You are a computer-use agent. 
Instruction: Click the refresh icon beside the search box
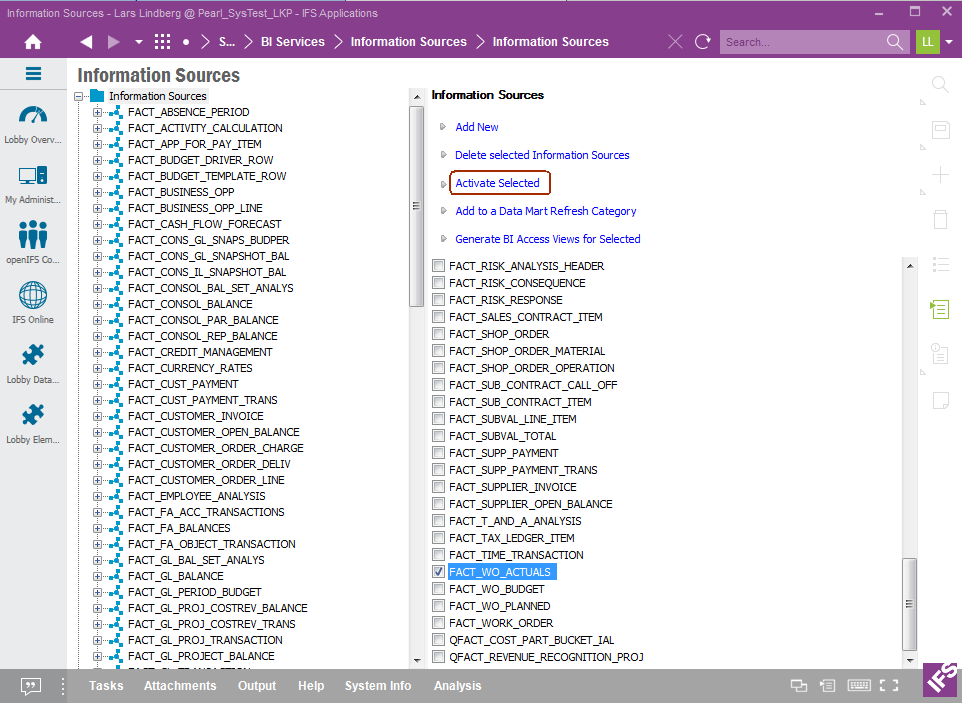703,42
